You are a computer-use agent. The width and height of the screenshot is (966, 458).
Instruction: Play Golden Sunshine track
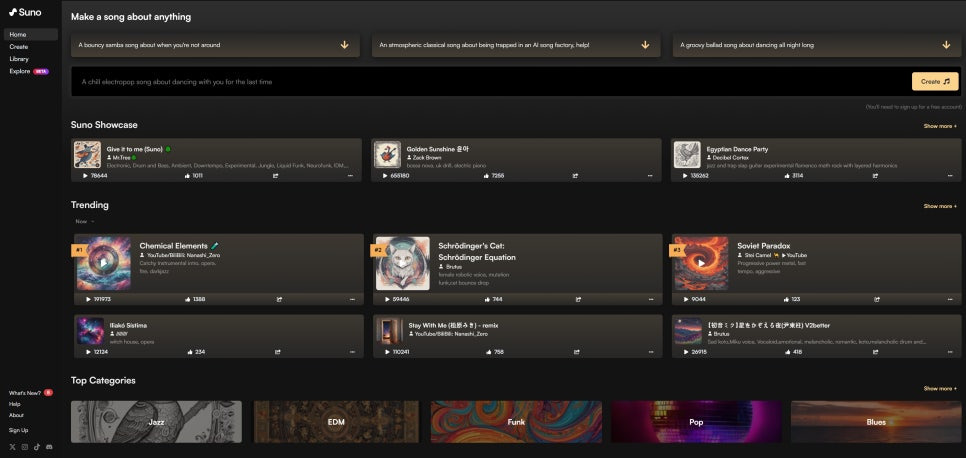tap(385, 176)
